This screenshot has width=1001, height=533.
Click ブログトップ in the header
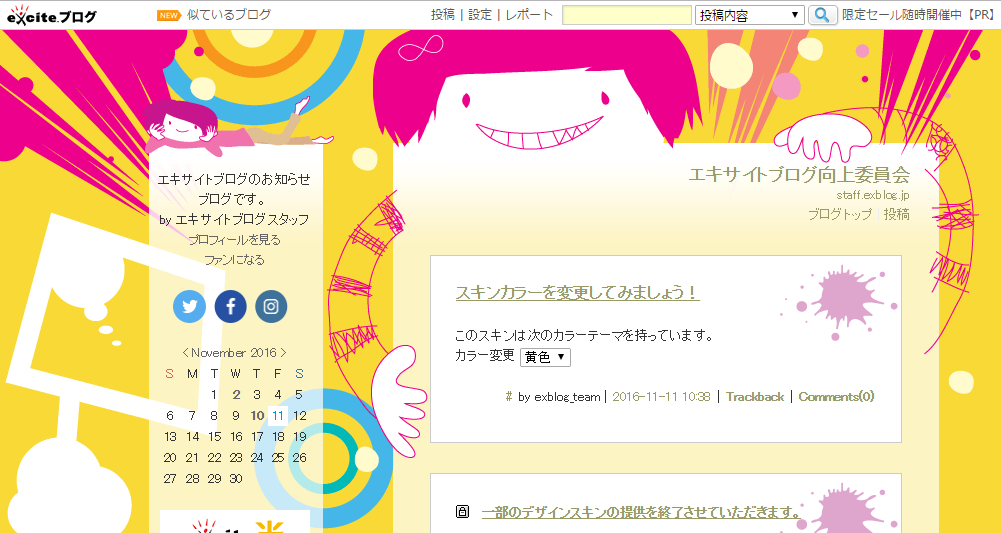point(839,214)
